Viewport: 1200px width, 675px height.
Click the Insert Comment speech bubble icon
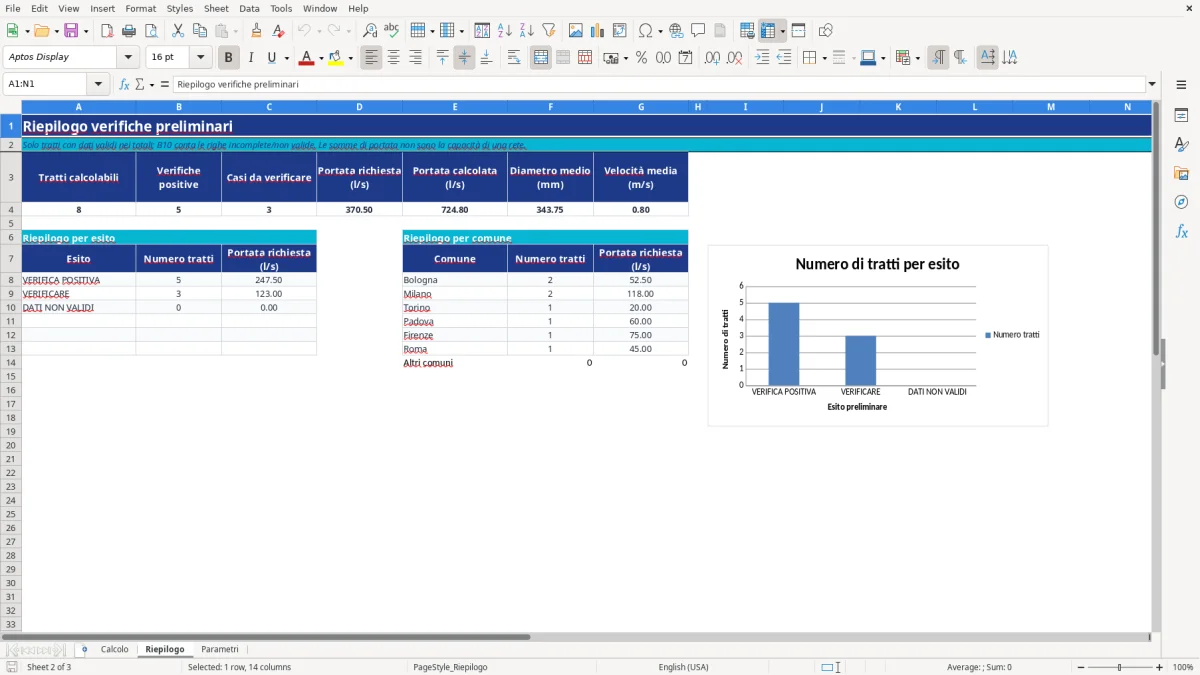[698, 31]
